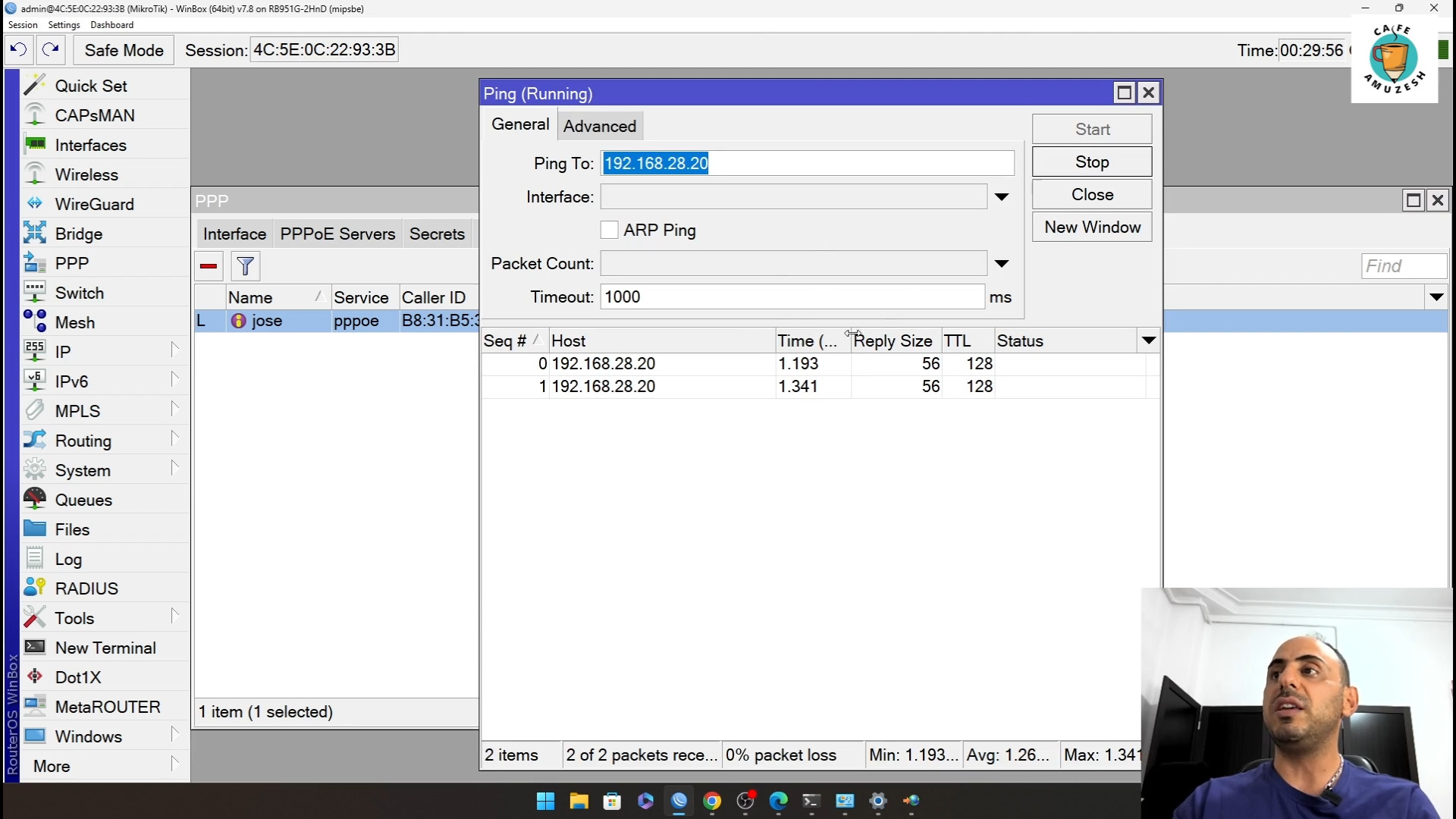Click the filter funnel icon in PPP window
Viewport: 1456px width, 819px height.
pos(245,266)
